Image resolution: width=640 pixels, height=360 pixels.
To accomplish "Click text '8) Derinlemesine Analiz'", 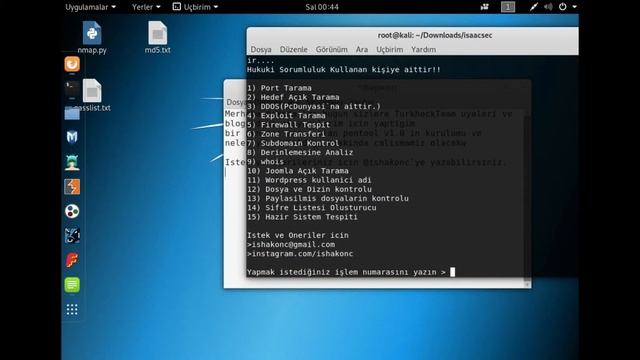I will [300, 152].
